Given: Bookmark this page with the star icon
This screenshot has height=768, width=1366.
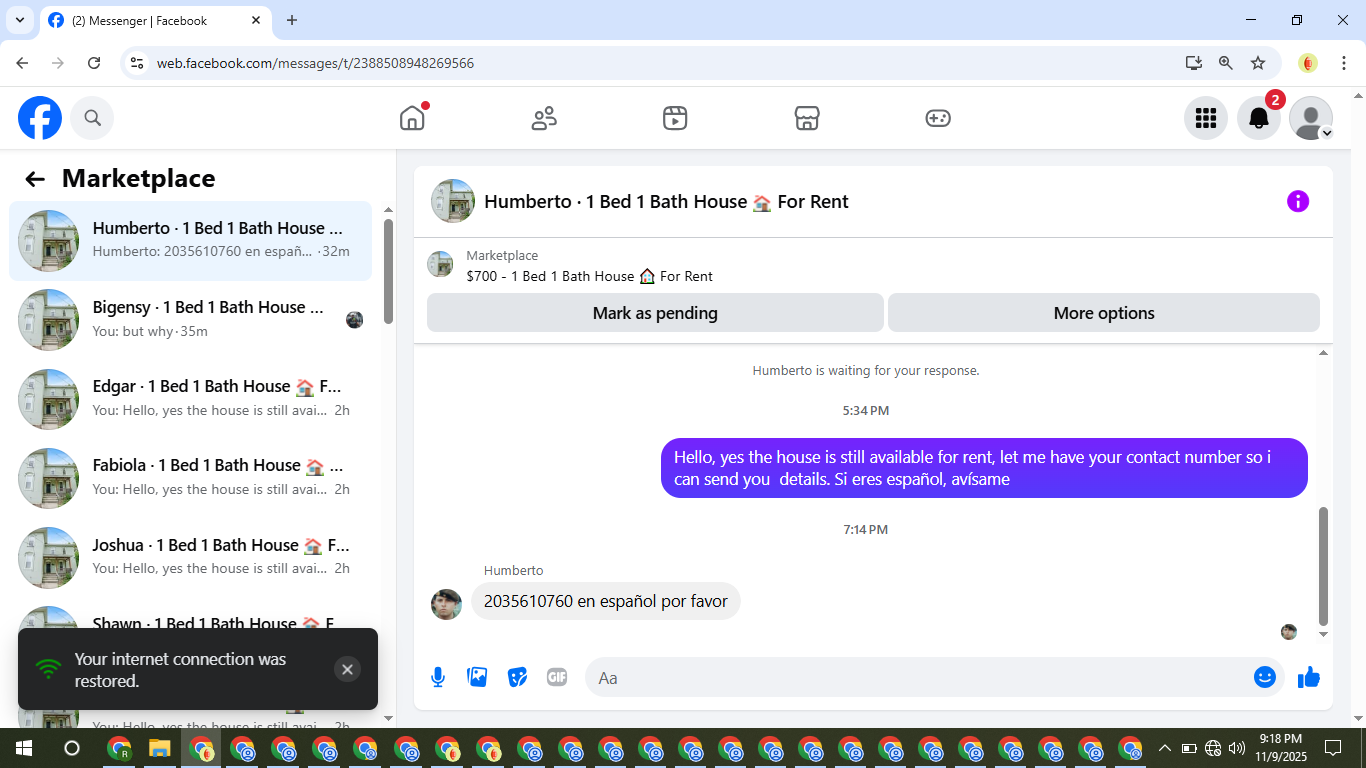Looking at the screenshot, I should (x=1258, y=63).
